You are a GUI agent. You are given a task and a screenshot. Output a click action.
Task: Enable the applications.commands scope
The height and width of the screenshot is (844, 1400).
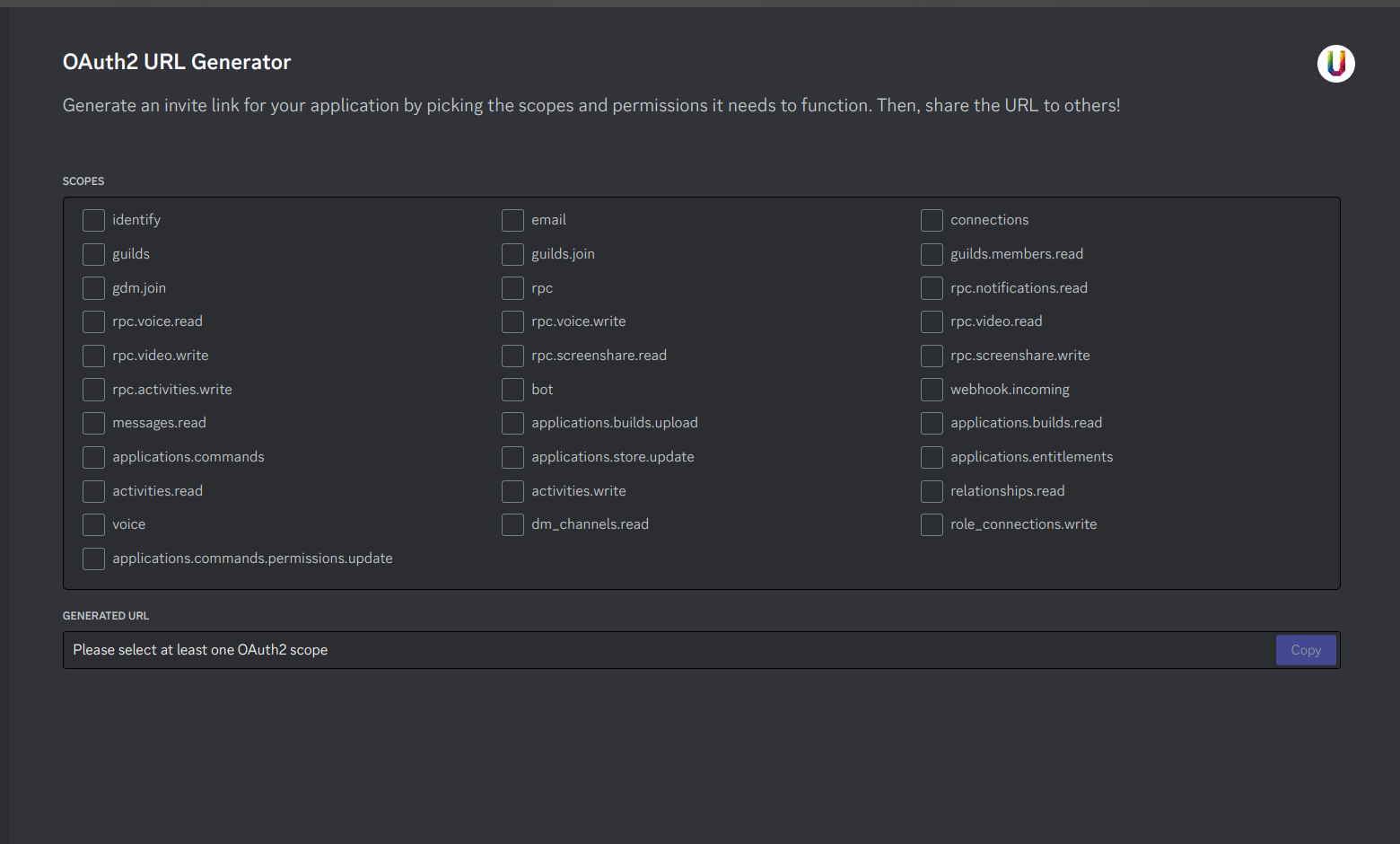pos(93,457)
